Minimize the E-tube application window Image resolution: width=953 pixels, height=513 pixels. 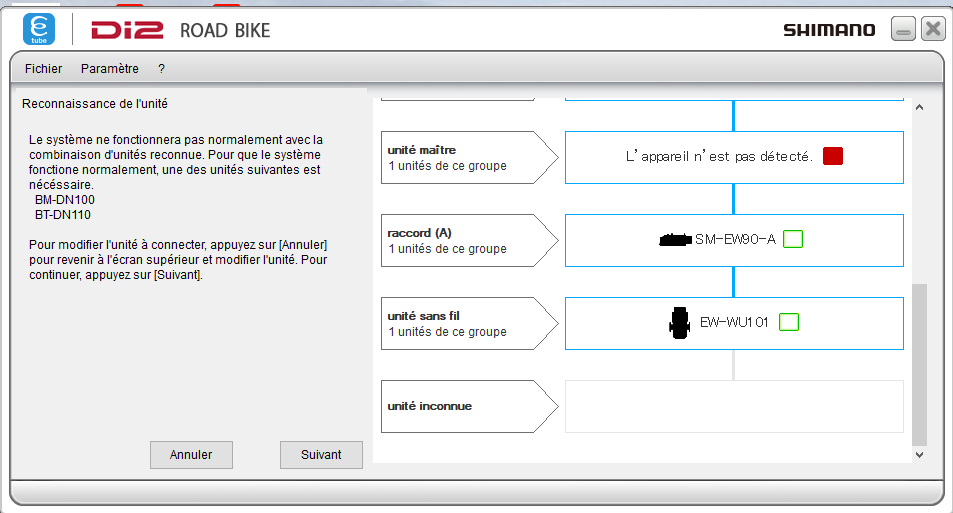pyautogui.click(x=903, y=30)
